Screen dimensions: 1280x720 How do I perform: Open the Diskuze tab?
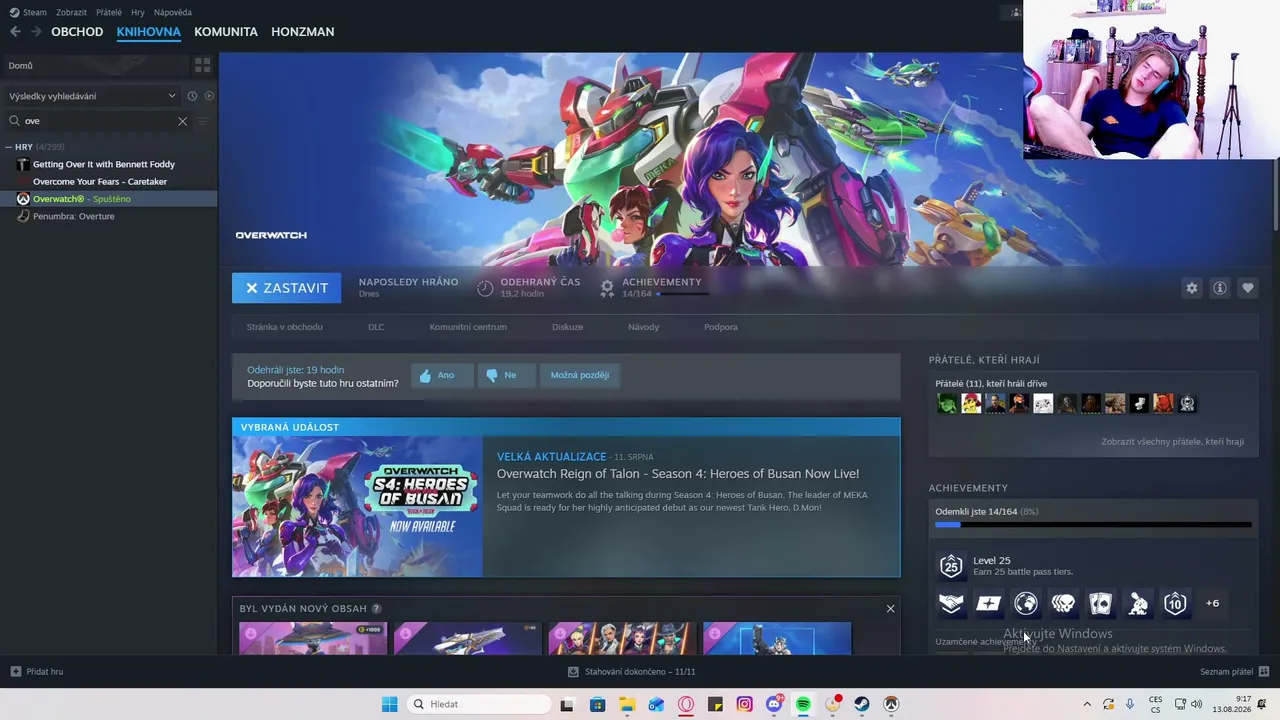567,327
